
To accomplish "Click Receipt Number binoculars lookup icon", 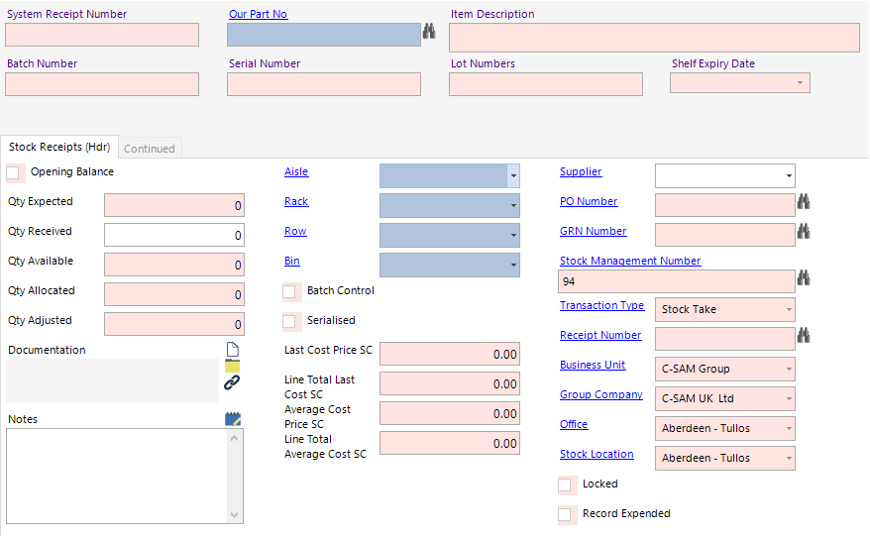I will (x=803, y=336).
